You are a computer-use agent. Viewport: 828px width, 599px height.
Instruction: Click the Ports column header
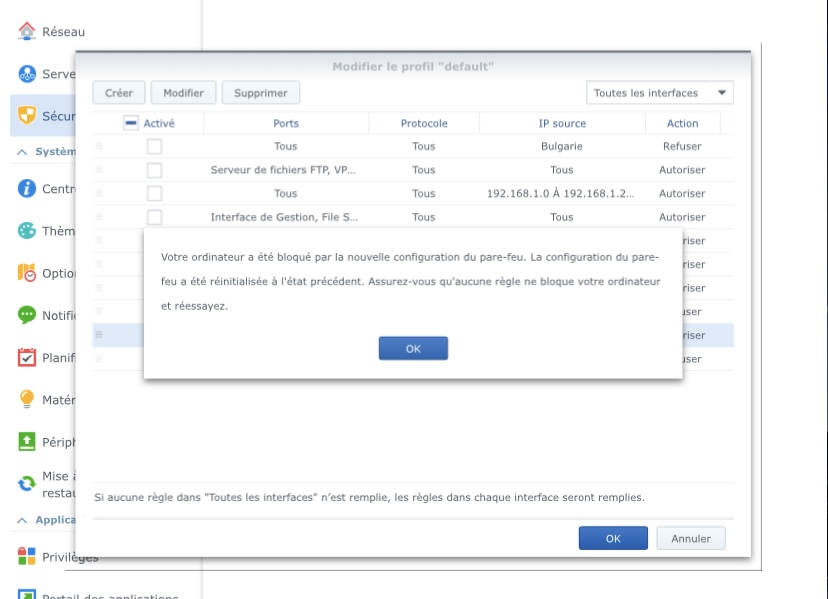[x=286, y=123]
